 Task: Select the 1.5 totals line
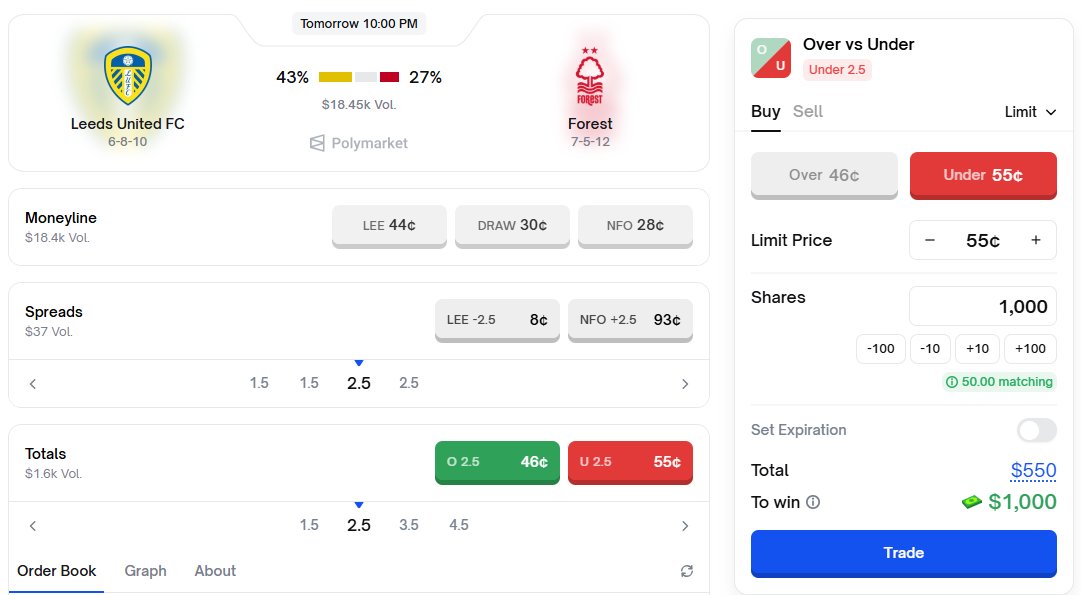[309, 525]
